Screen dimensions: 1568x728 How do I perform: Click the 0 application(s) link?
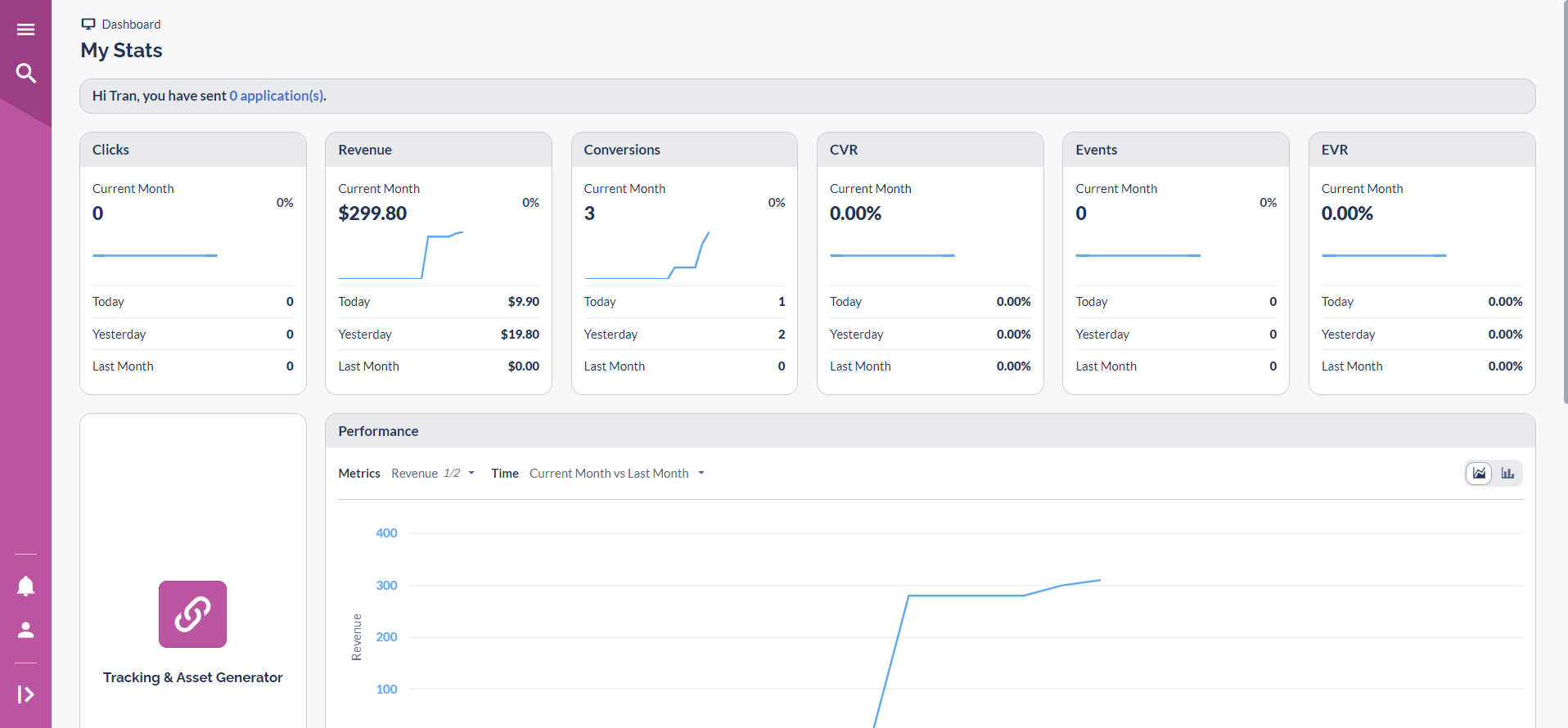(x=277, y=96)
